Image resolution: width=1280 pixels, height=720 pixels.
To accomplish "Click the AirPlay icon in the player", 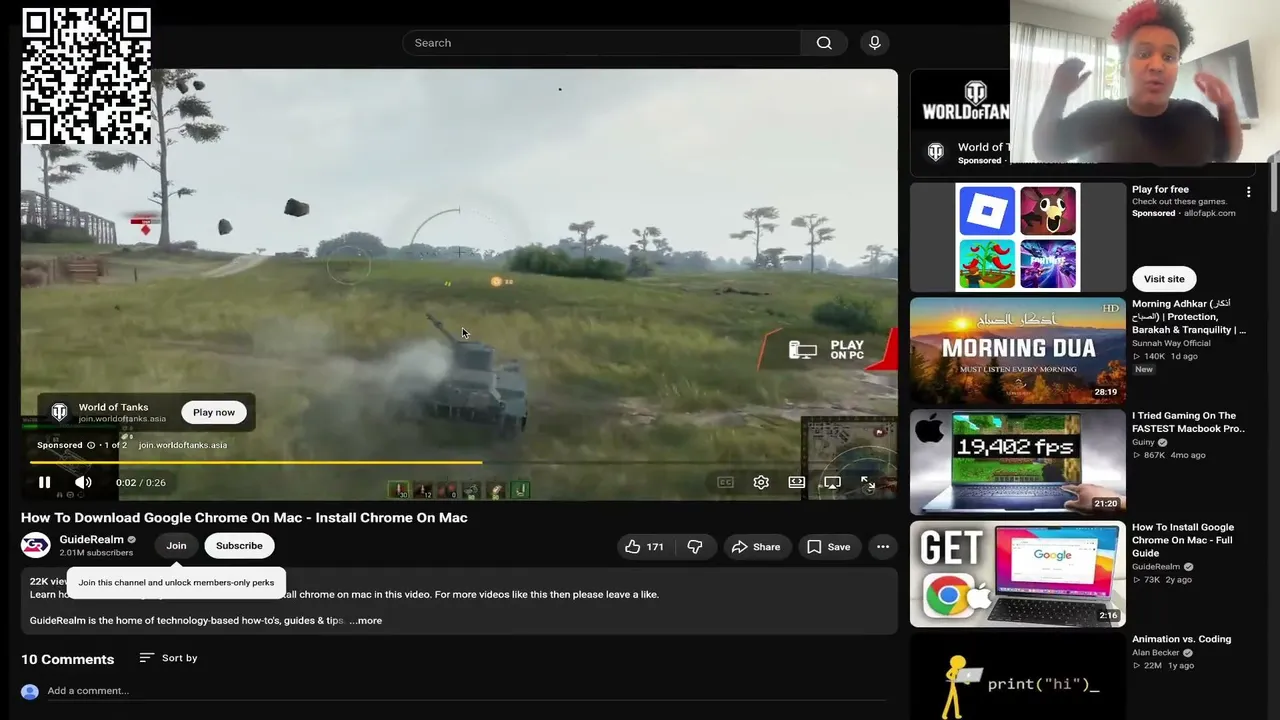I will tap(832, 482).
